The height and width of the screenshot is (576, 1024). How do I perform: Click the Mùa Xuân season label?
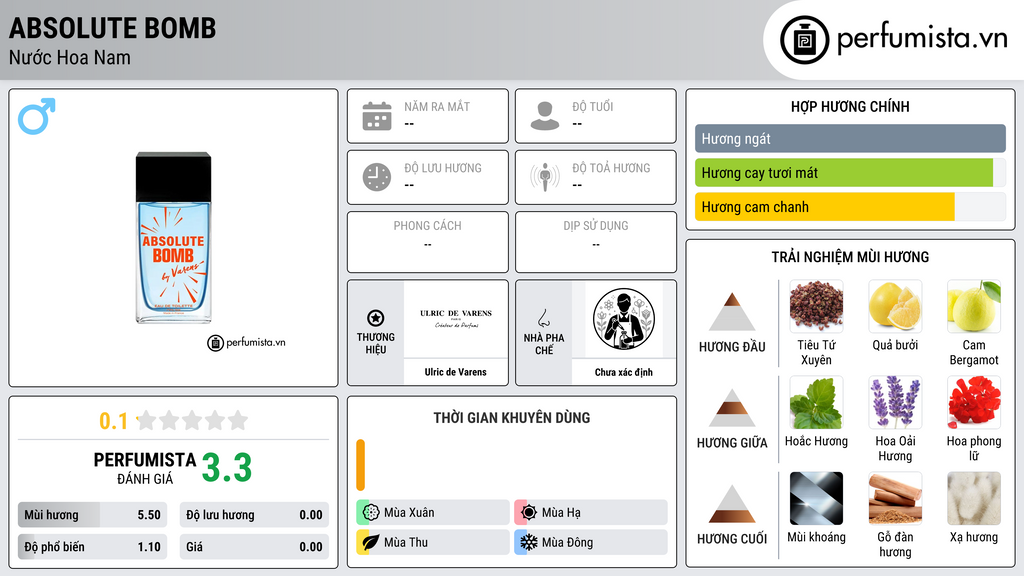409,513
